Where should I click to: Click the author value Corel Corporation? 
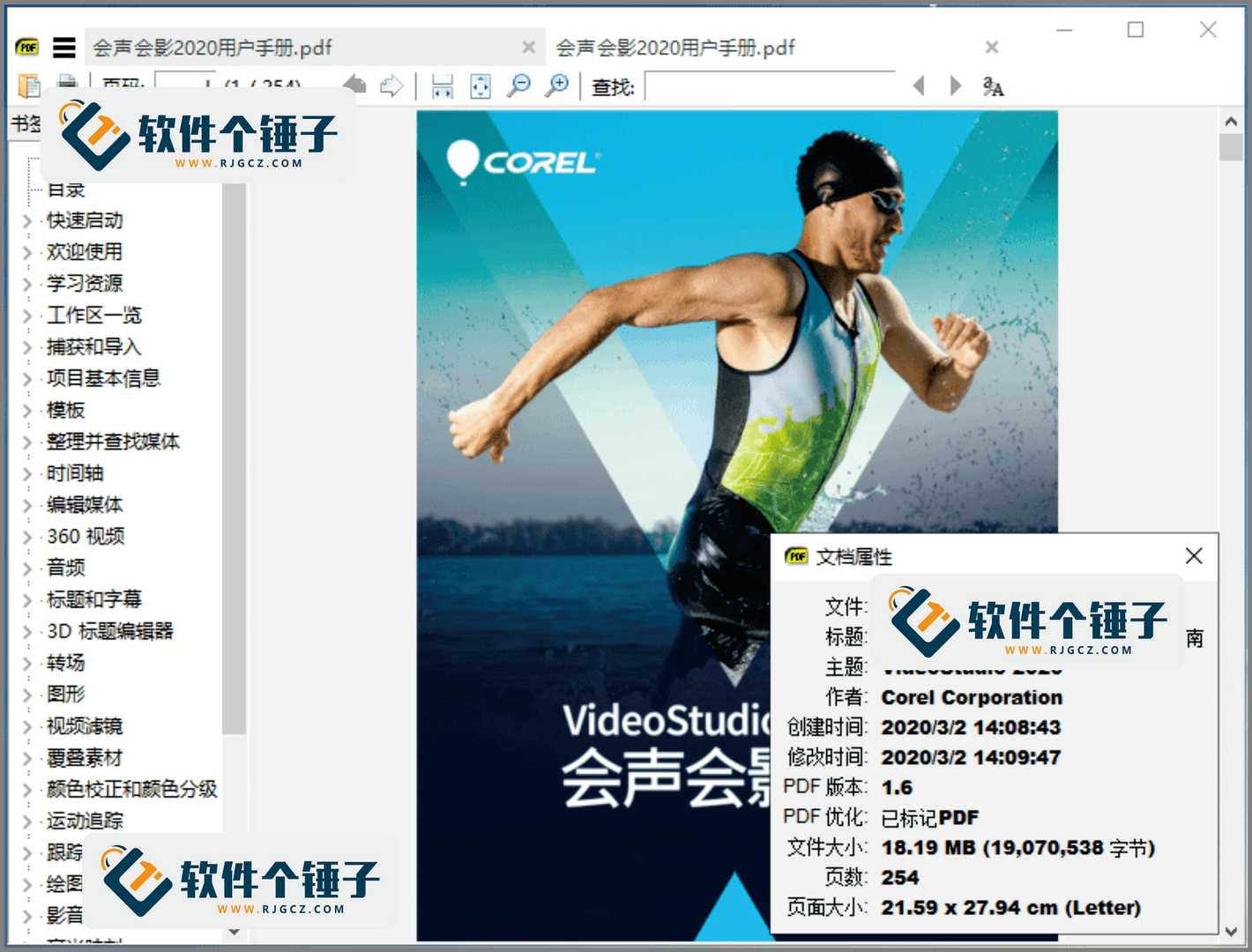972,697
